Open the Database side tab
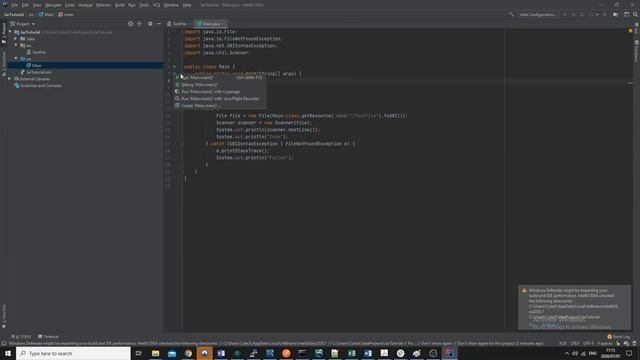Viewport: 640px width, 360px height. [x=636, y=51]
